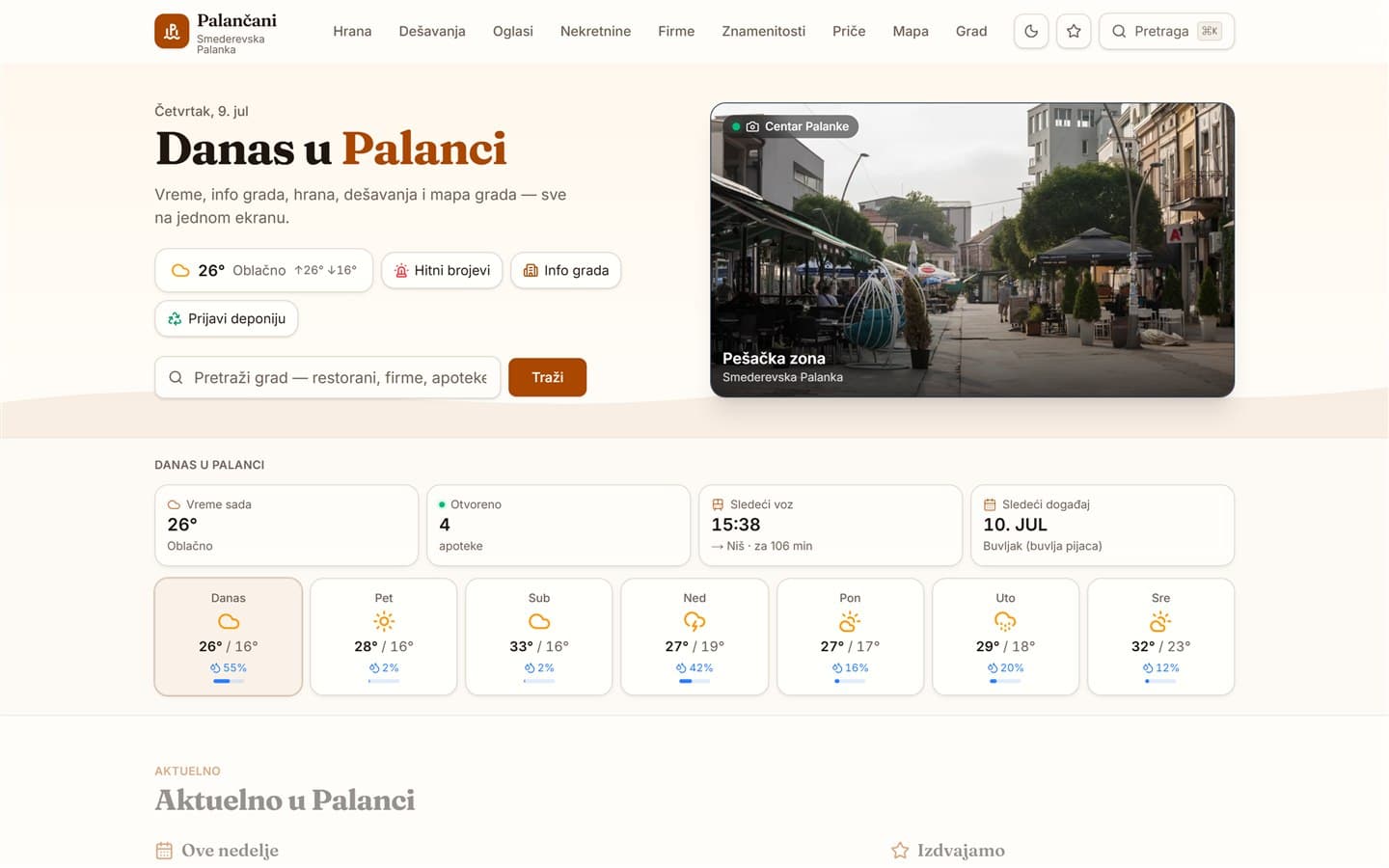This screenshot has width=1389, height=868.
Task: Open the Mapa page
Action: [911, 31]
